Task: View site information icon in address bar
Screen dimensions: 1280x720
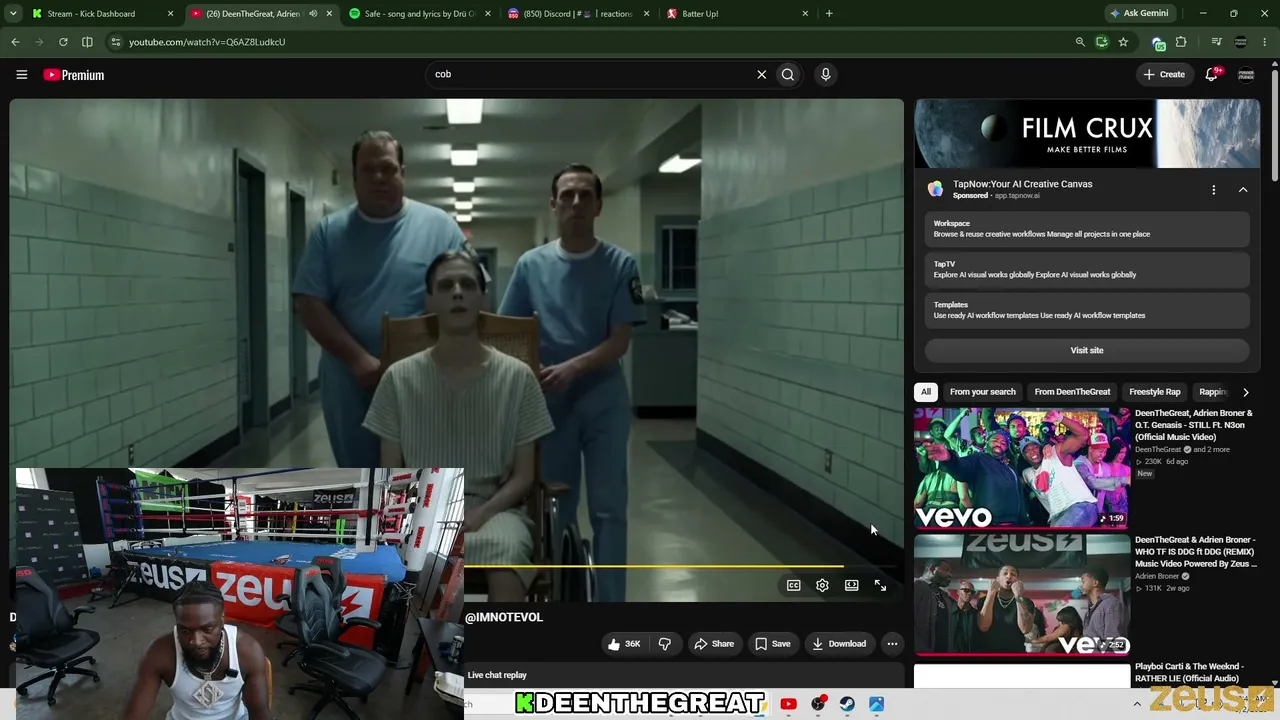Action: 116,42
